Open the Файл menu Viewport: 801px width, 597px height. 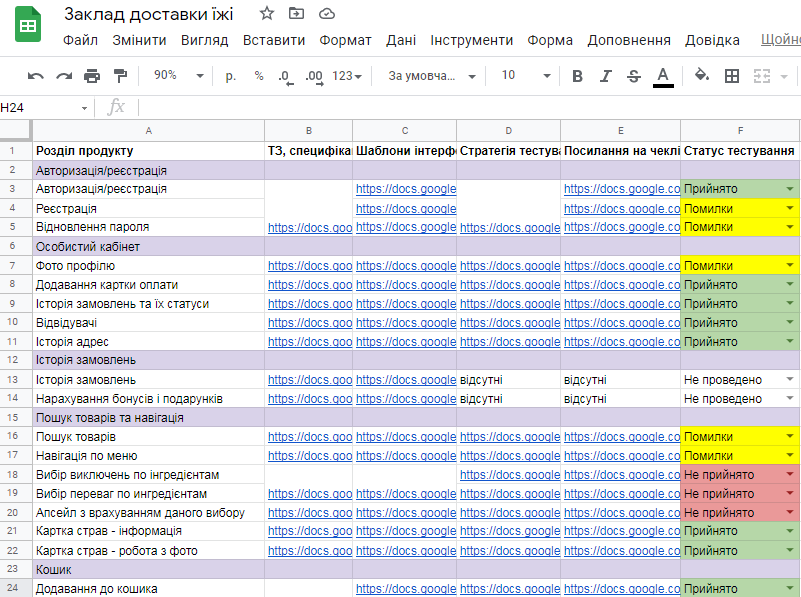[x=80, y=40]
